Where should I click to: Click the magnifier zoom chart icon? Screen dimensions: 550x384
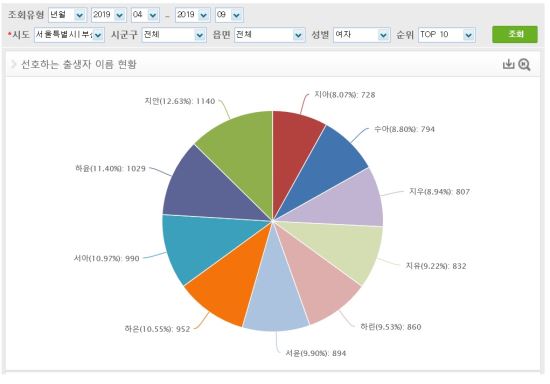[x=524, y=65]
